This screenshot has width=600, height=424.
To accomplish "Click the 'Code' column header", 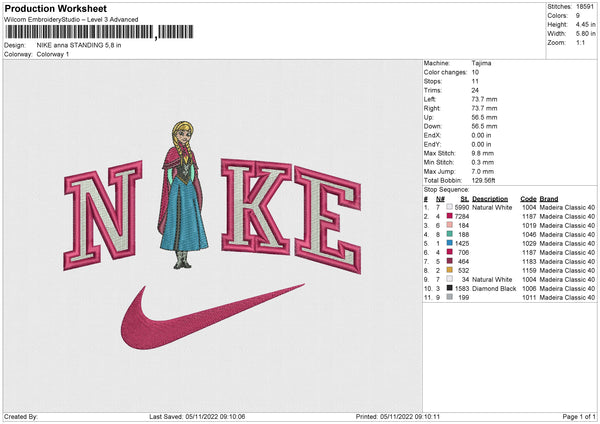I will tap(528, 199).
